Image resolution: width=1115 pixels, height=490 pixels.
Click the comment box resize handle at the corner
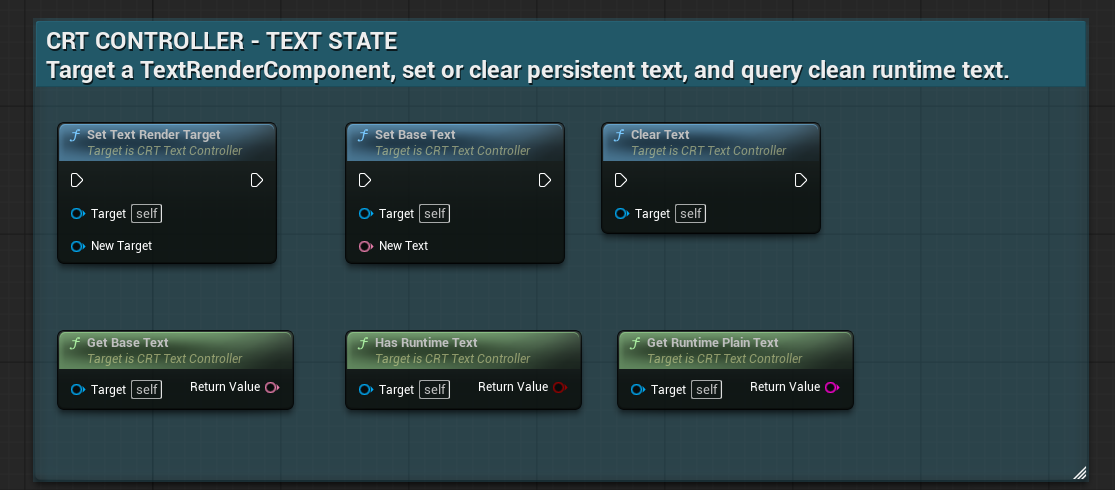[1079, 472]
